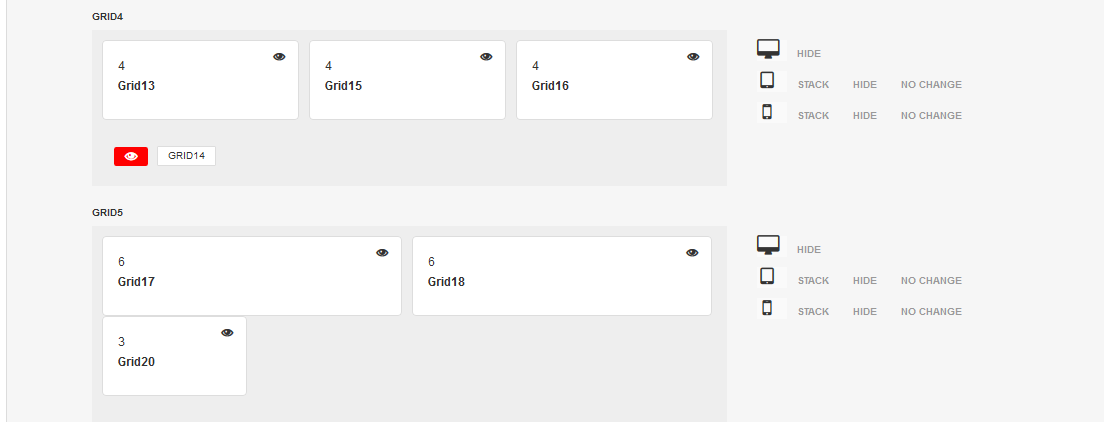The image size is (1104, 422).
Task: Toggle visibility of Grid20 card
Action: tap(227, 333)
